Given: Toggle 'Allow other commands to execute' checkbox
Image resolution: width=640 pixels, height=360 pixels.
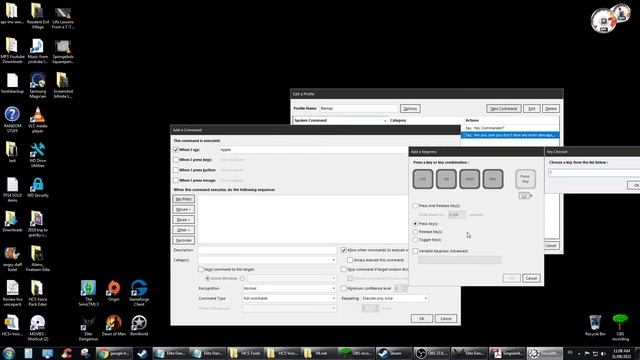Looking at the screenshot, I should coord(344,250).
